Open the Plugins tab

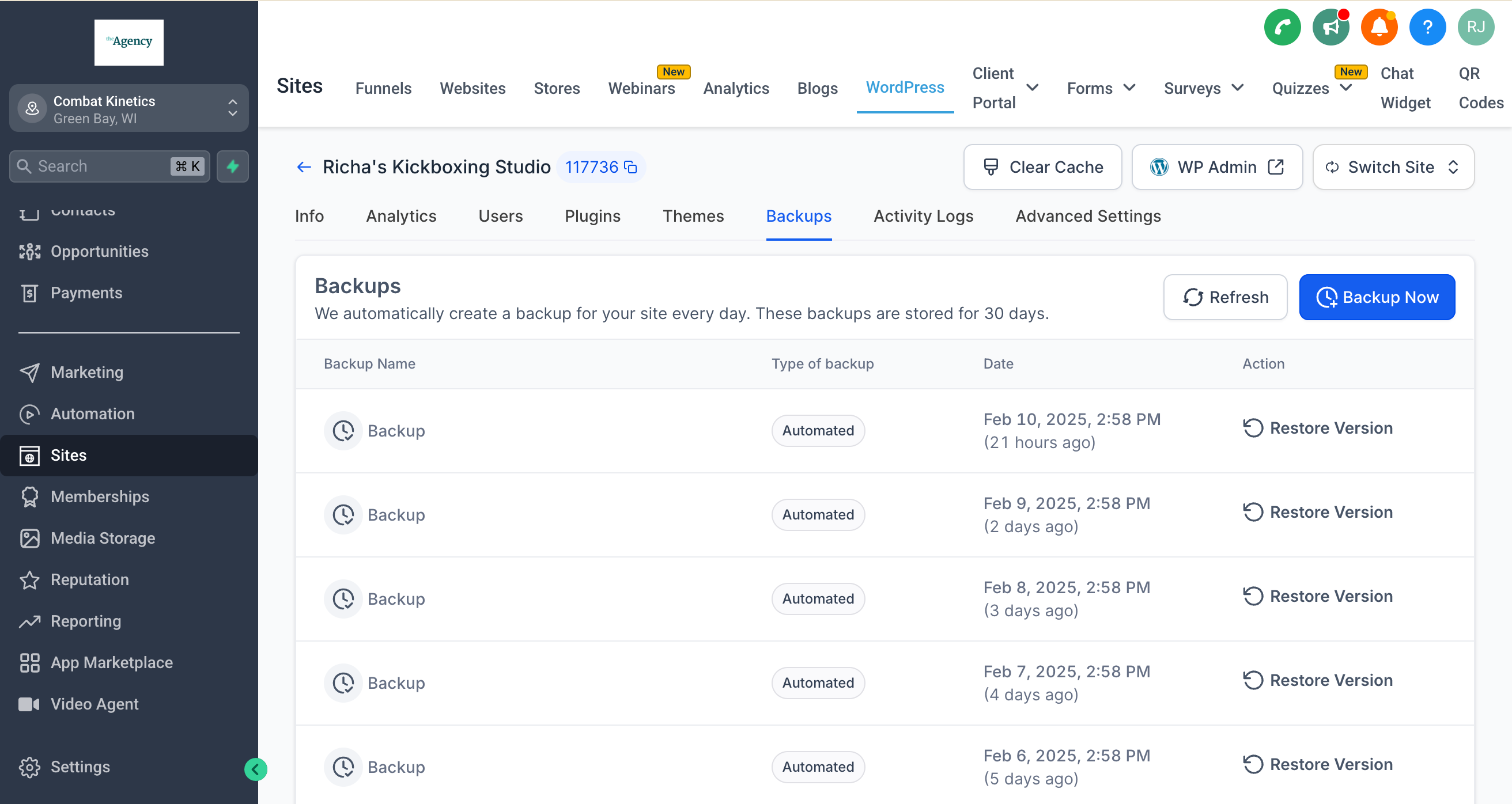592,216
